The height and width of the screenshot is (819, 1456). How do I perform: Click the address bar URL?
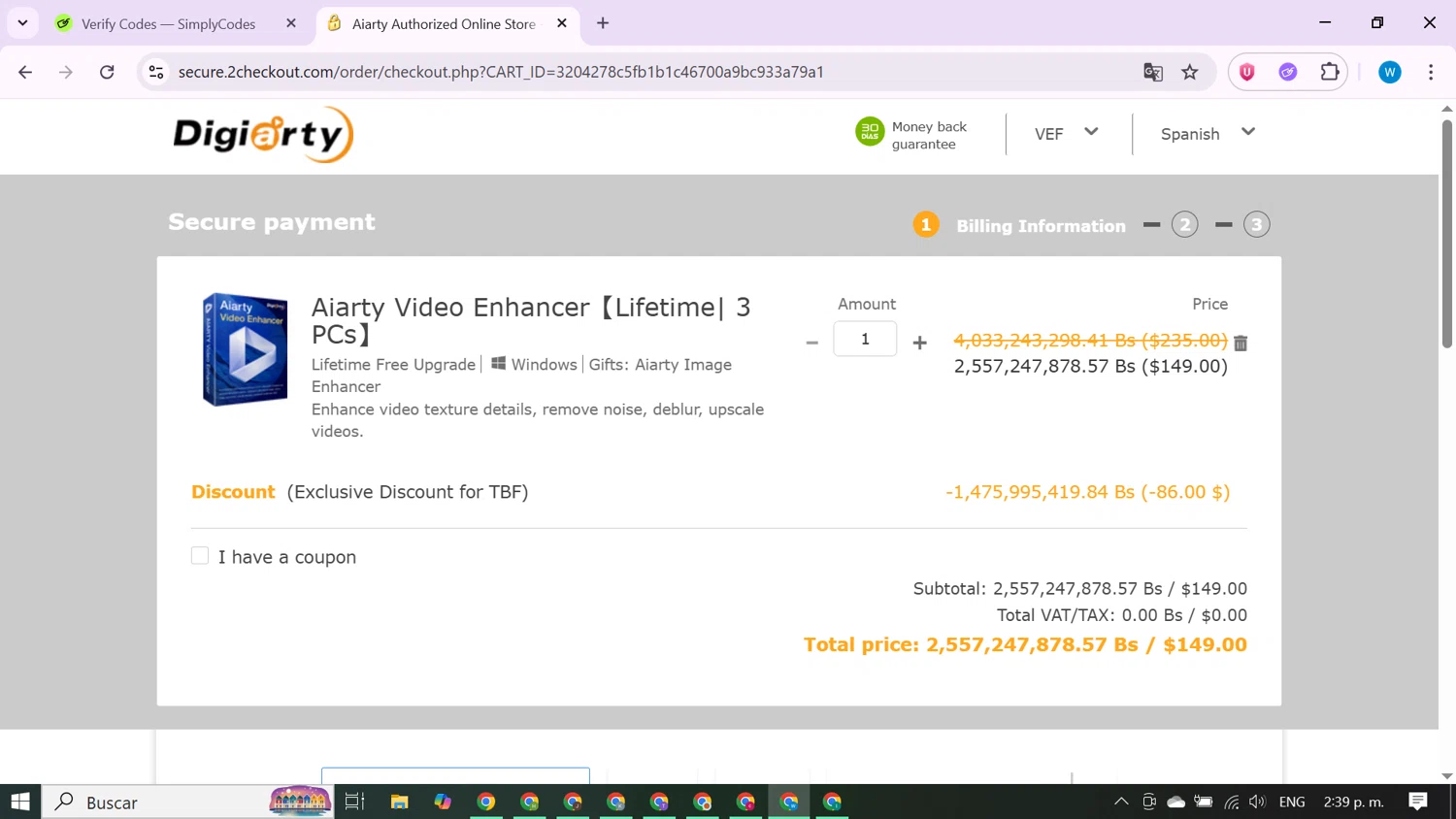pos(501,72)
